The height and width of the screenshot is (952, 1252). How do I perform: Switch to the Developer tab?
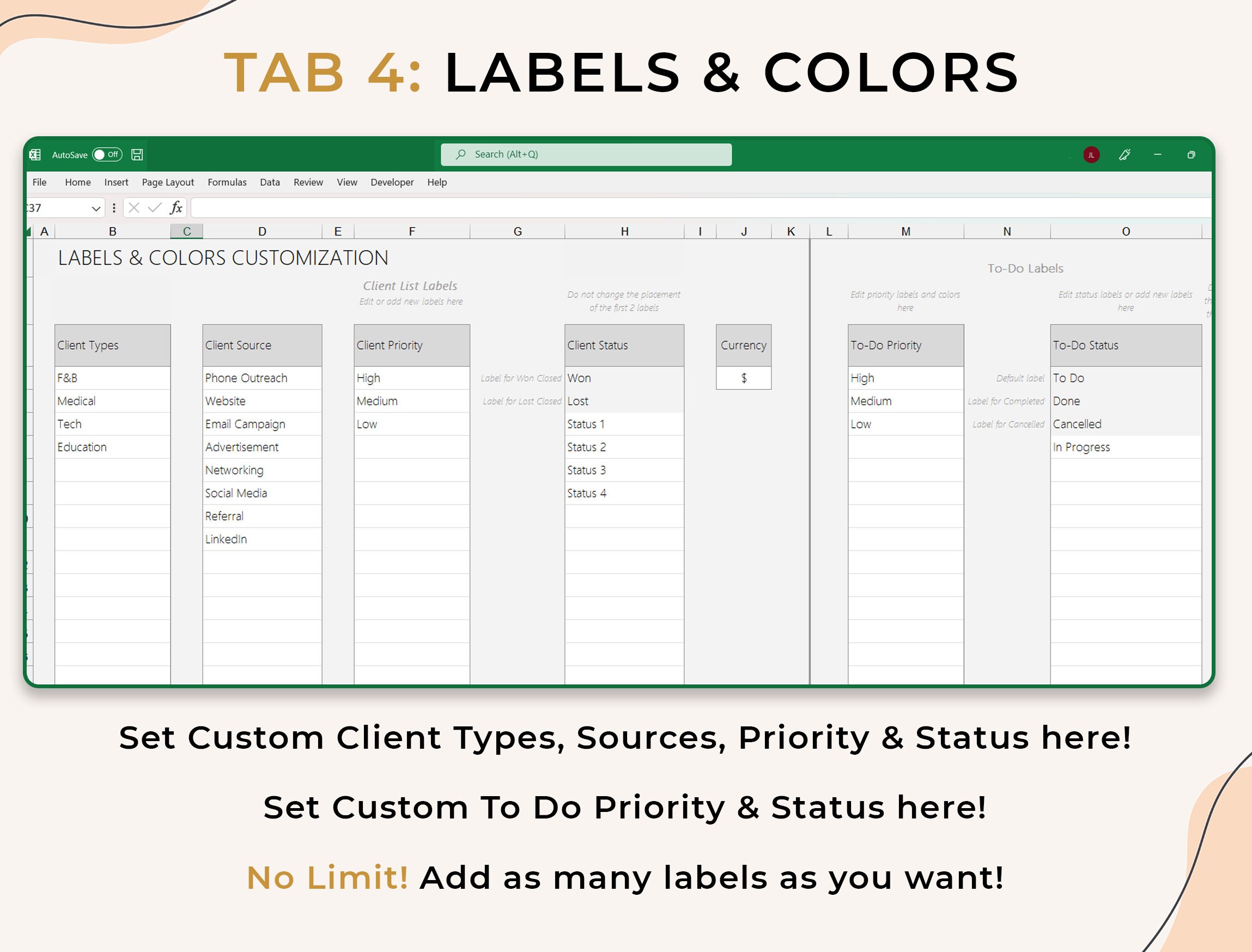[x=392, y=182]
